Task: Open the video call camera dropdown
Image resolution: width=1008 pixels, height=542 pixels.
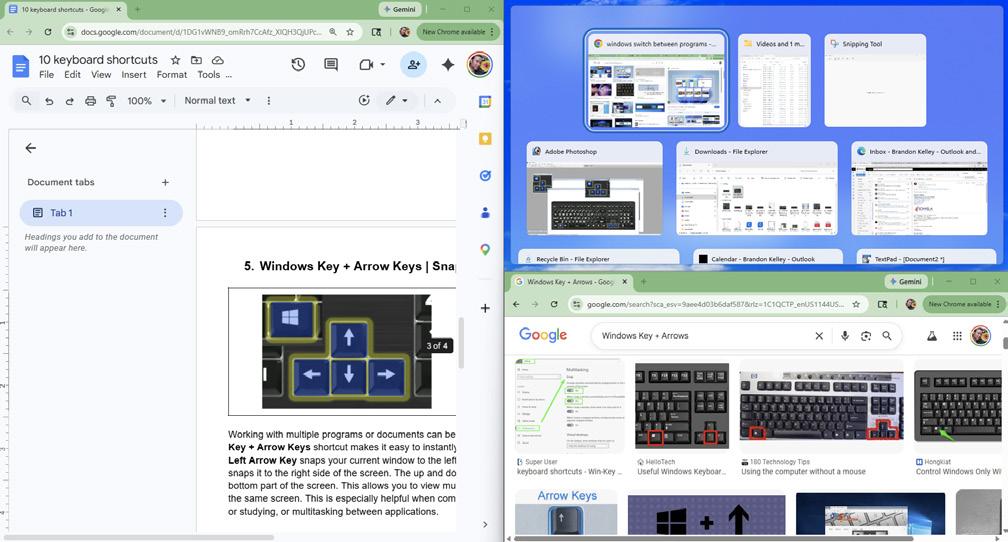Action: (372, 64)
